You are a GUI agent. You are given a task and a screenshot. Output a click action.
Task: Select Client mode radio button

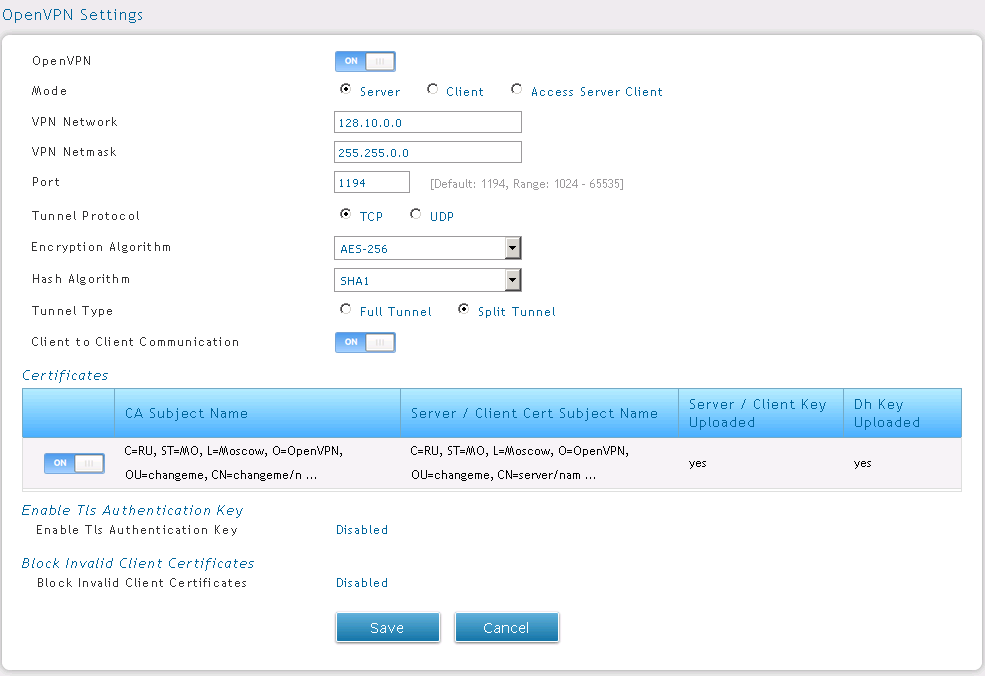(x=432, y=90)
